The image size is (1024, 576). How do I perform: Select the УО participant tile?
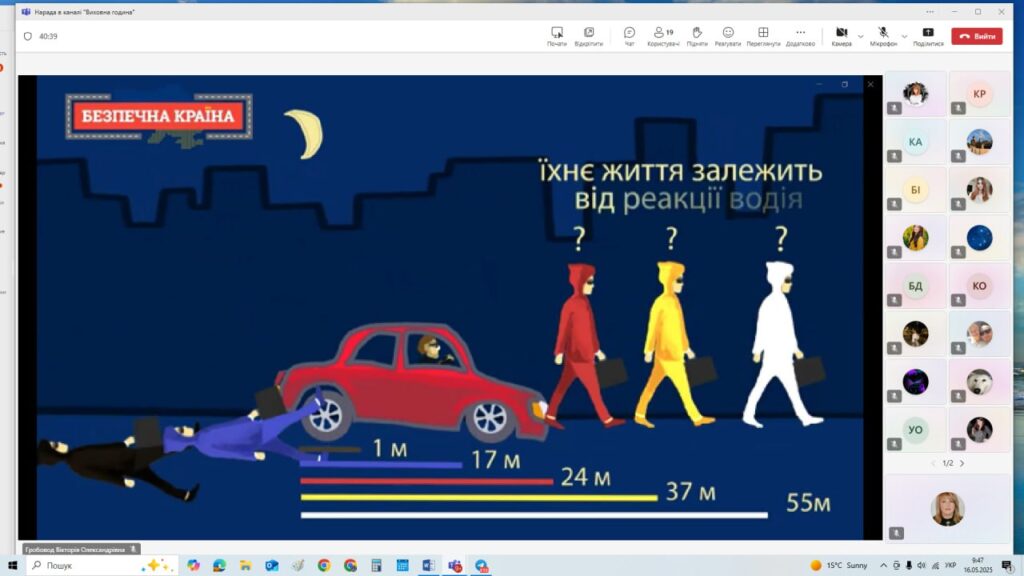tap(915, 429)
